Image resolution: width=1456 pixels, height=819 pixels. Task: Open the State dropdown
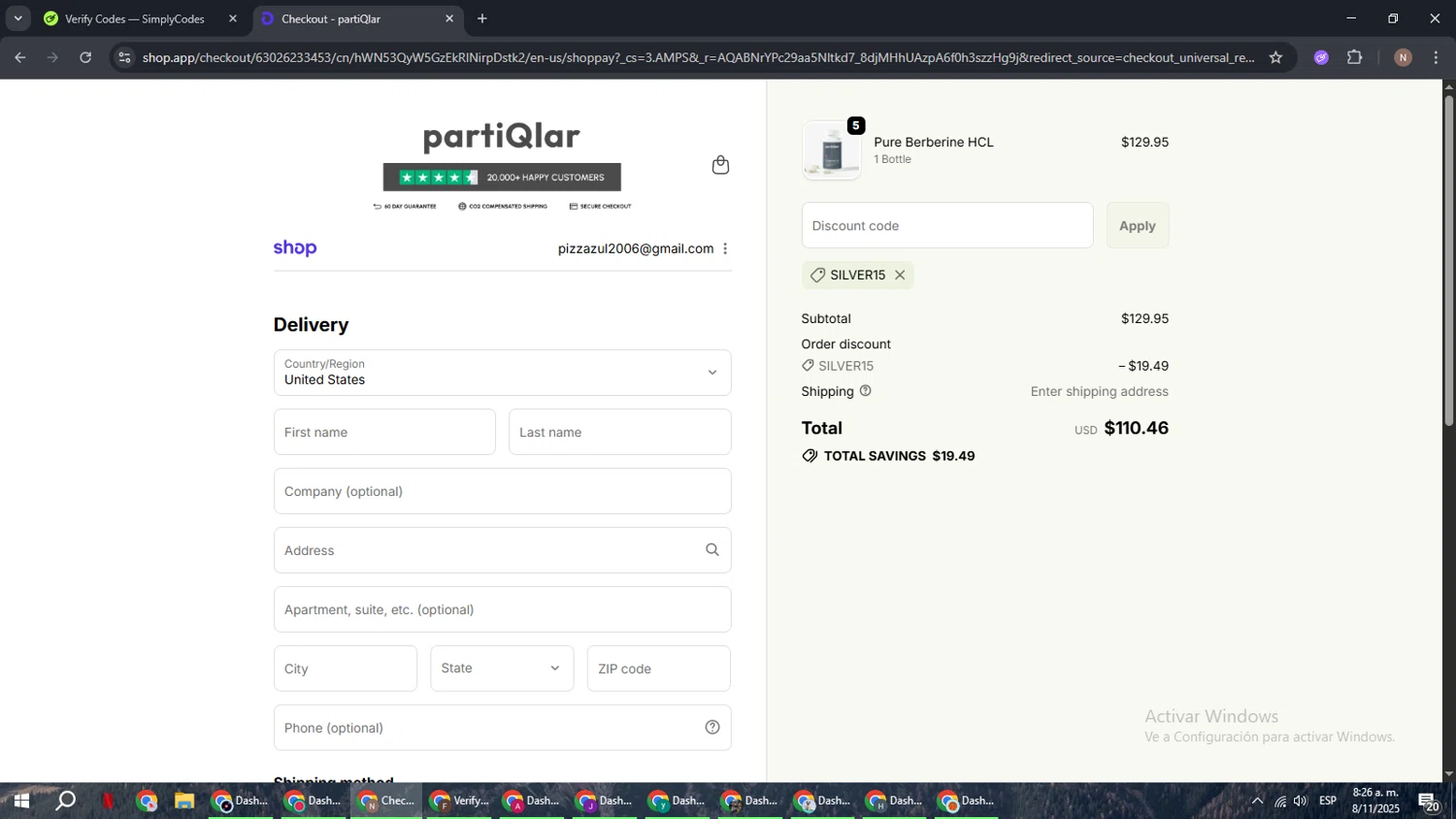click(502, 669)
